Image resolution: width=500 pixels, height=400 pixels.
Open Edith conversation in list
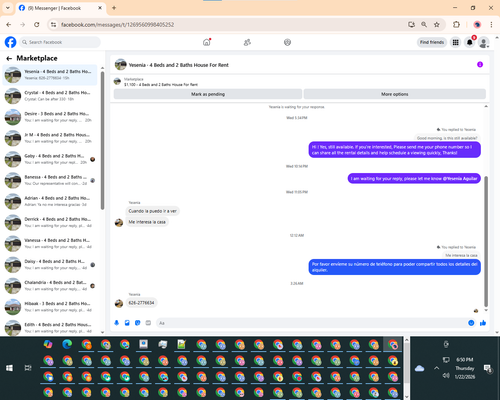click(50, 328)
